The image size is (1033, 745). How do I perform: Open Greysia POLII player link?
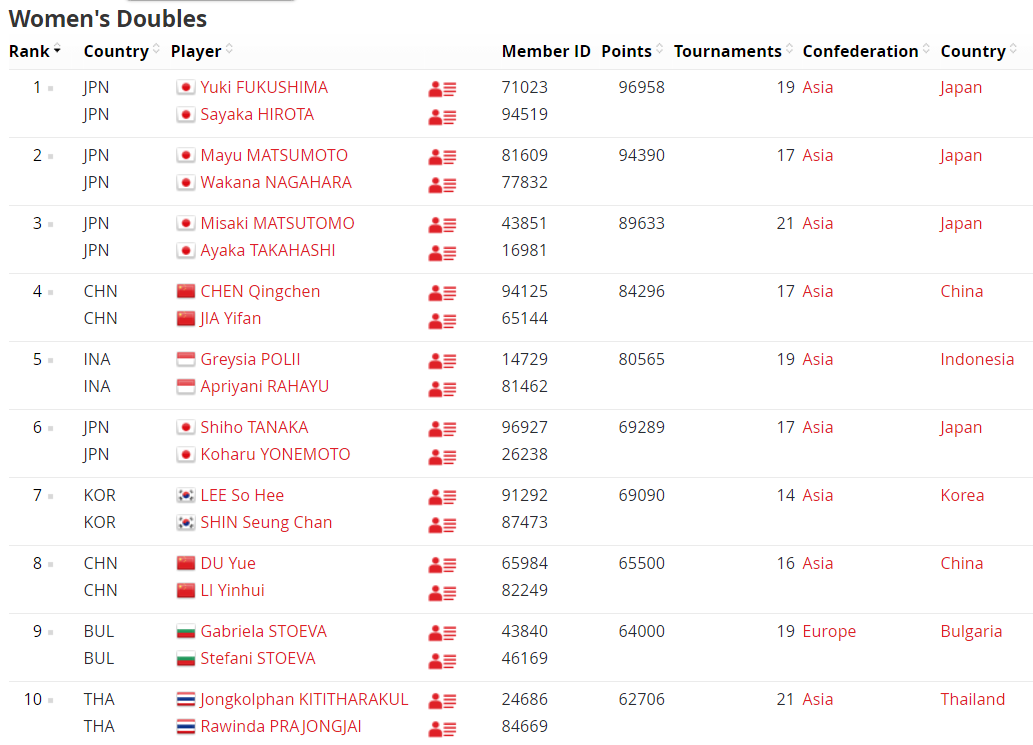point(250,360)
